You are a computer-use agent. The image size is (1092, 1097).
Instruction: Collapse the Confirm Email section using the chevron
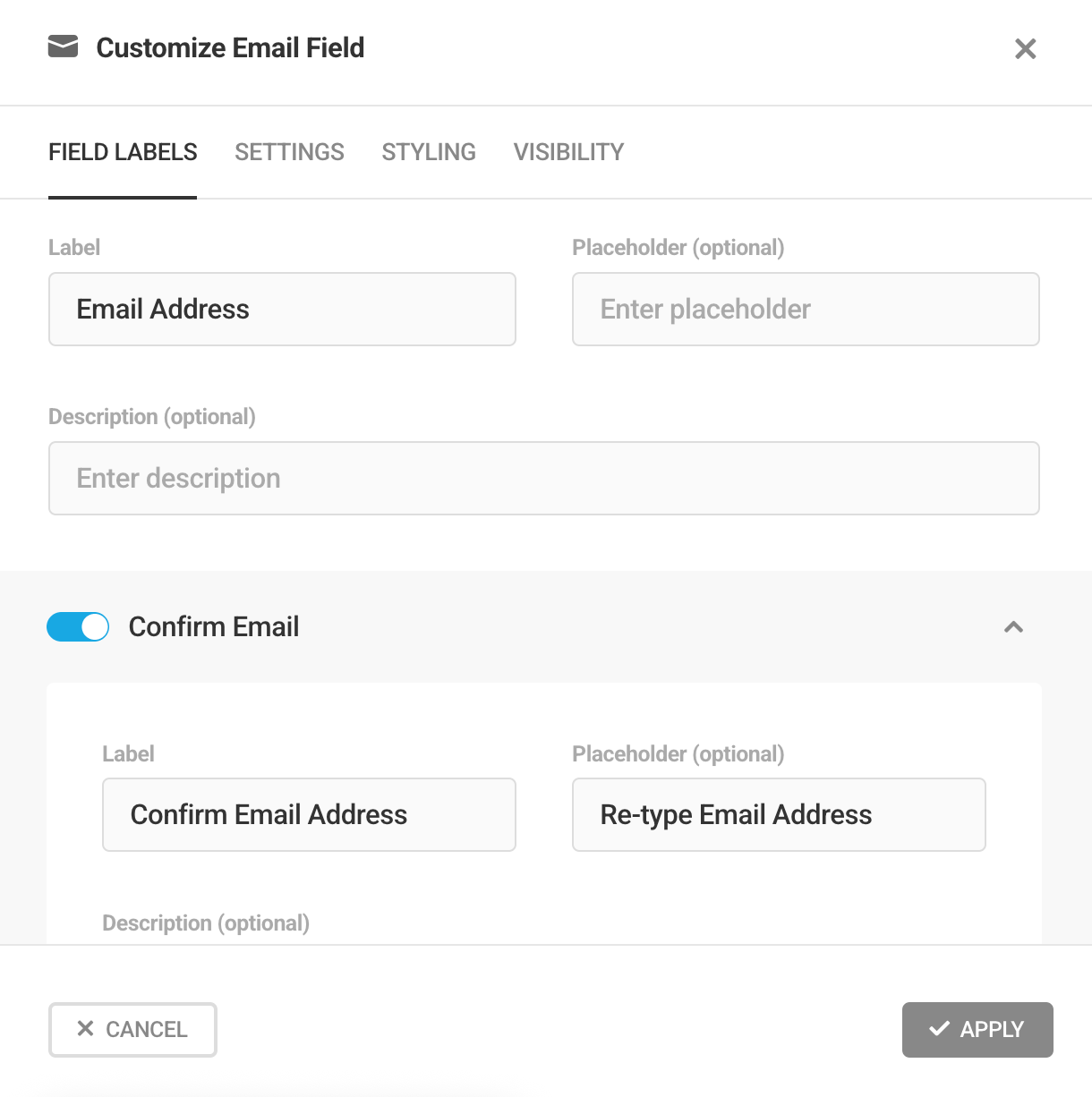tap(1013, 627)
